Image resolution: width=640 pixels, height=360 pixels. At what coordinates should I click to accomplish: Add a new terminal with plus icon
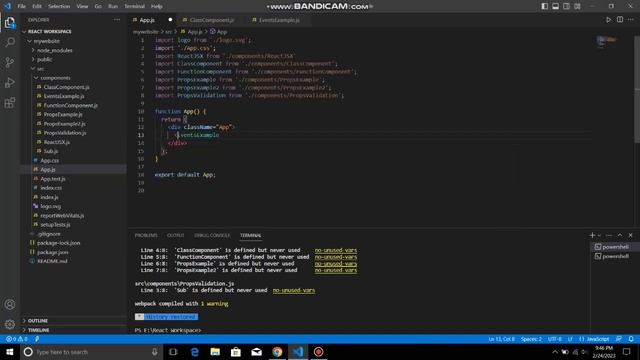pyautogui.click(x=592, y=235)
